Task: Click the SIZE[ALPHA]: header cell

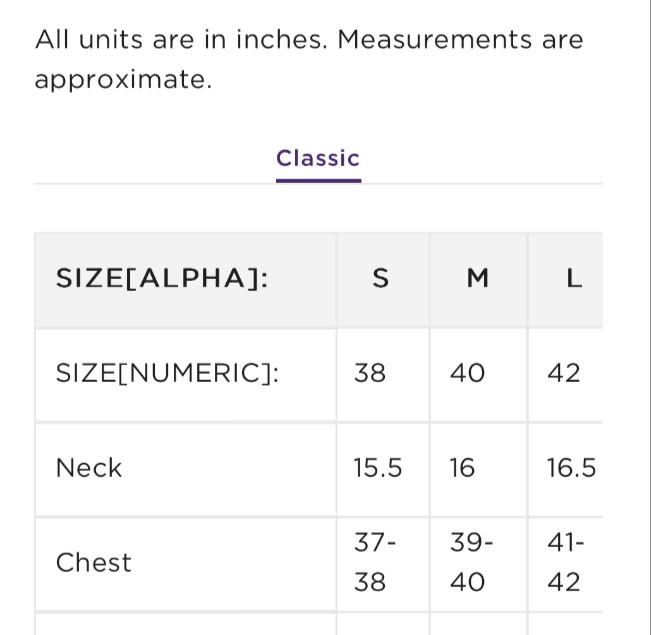Action: pyautogui.click(x=162, y=279)
